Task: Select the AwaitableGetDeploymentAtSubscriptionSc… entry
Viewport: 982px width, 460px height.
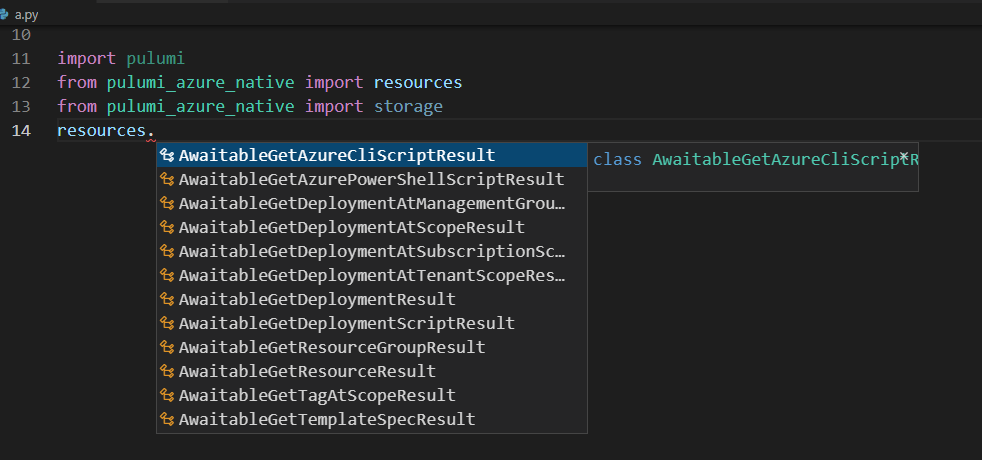Action: point(372,252)
